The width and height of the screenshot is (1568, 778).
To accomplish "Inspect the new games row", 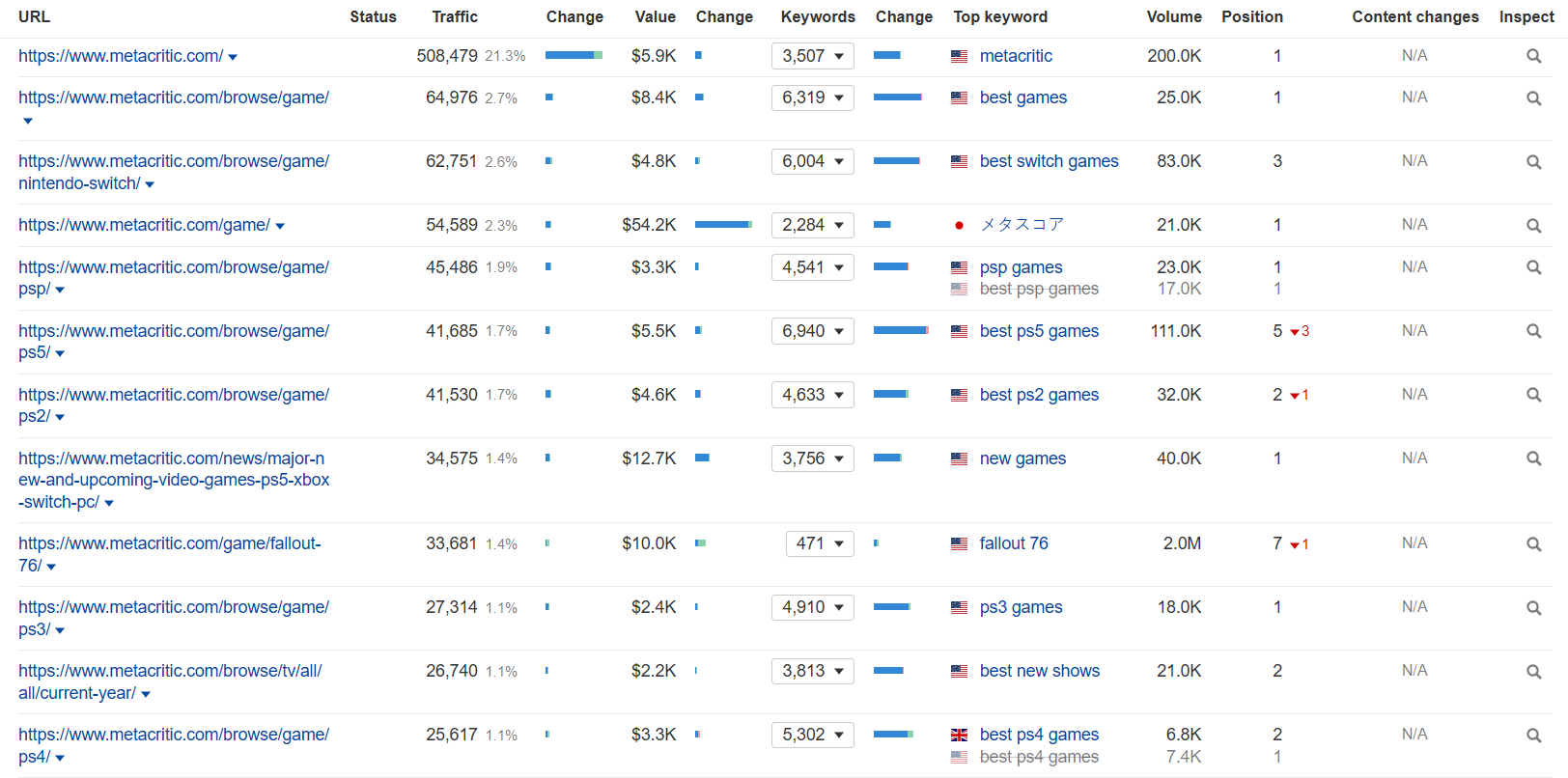I will coord(1533,458).
